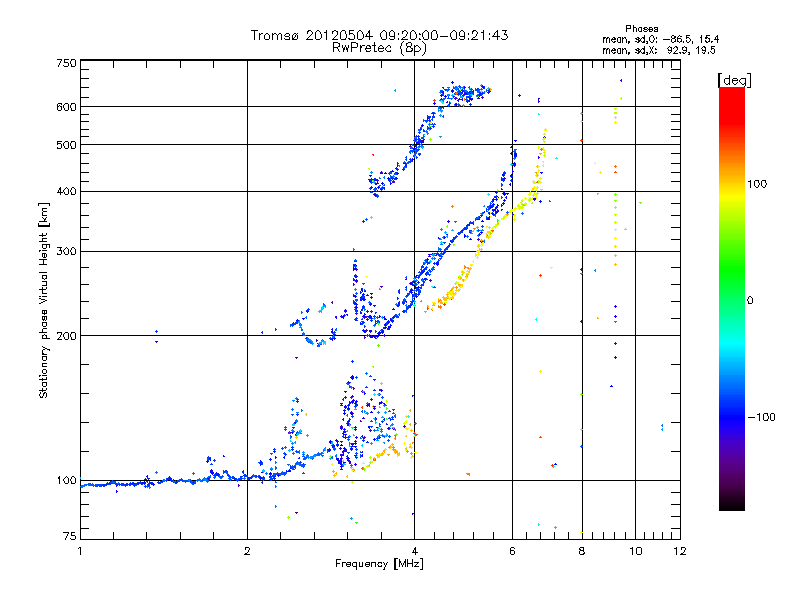Click the x-axis tick label '4'
The image size is (800, 600).
(x=414, y=551)
